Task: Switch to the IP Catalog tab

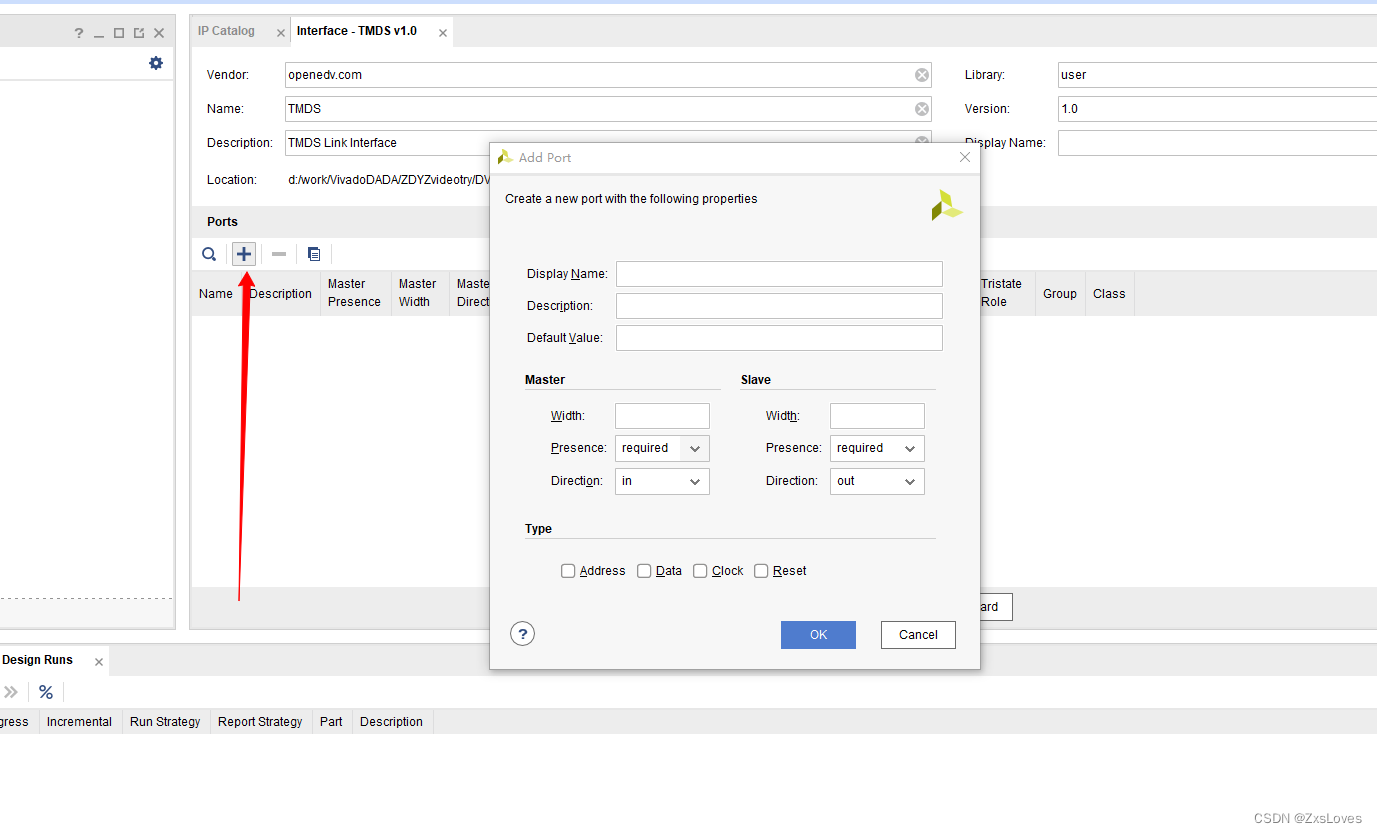Action: pos(226,31)
